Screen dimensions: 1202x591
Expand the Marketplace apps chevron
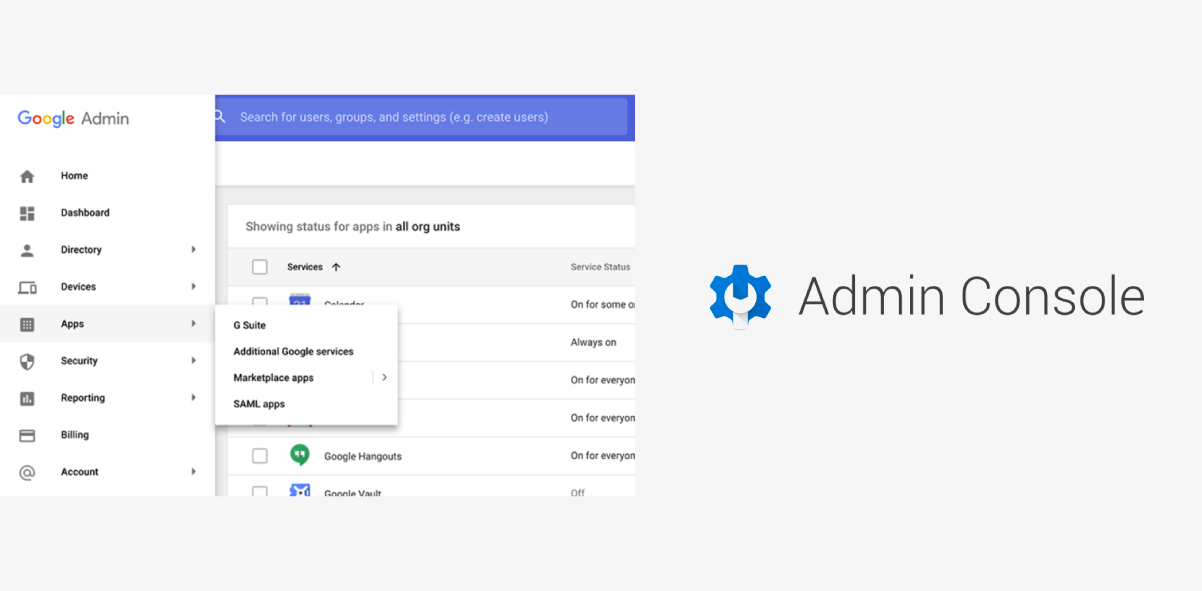[384, 377]
